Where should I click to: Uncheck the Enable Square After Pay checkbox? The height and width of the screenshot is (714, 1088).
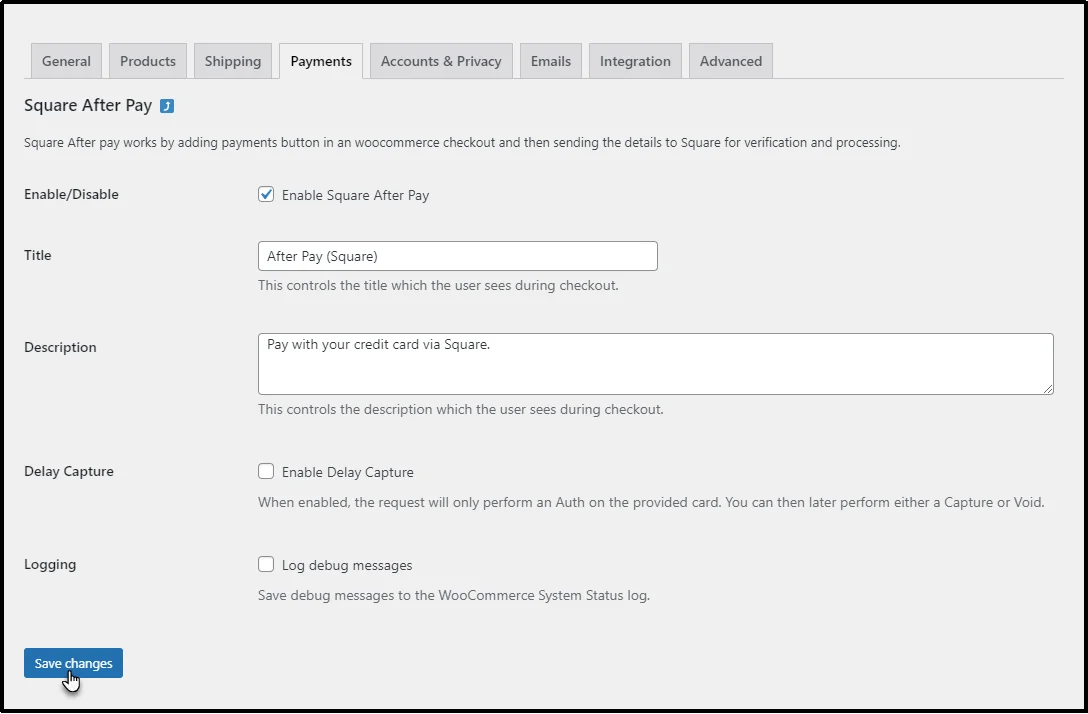(x=266, y=194)
